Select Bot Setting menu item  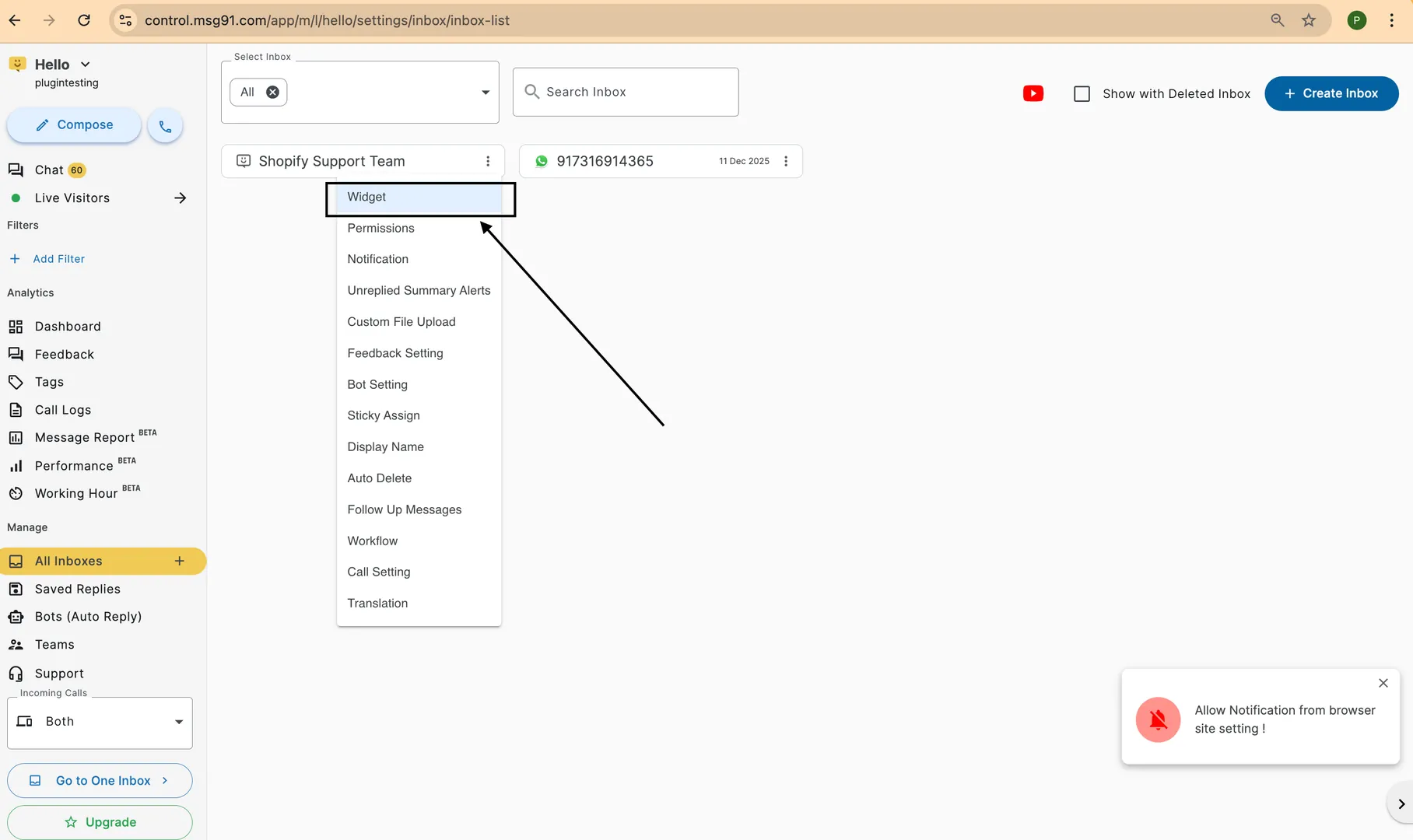[x=419, y=384]
